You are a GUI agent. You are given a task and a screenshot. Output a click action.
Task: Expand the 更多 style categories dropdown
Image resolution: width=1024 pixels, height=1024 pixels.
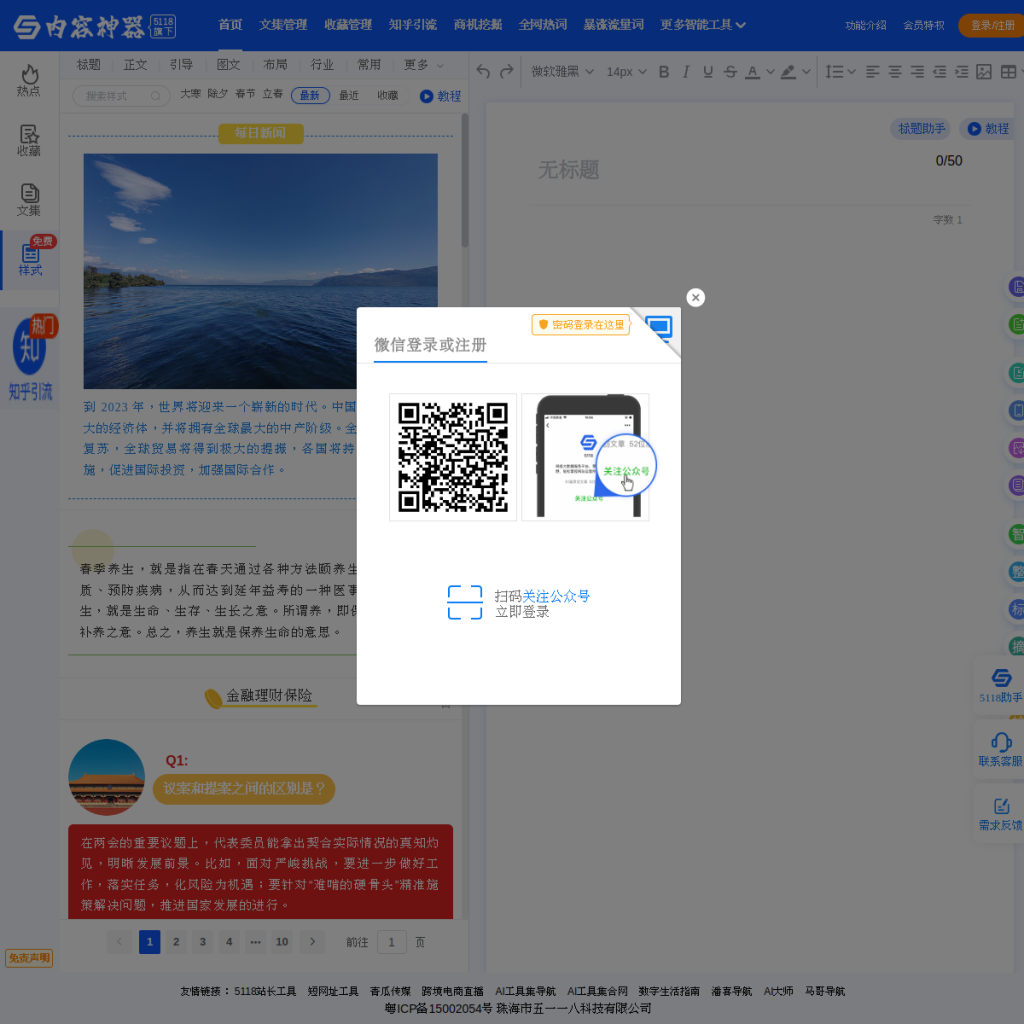[x=423, y=65]
